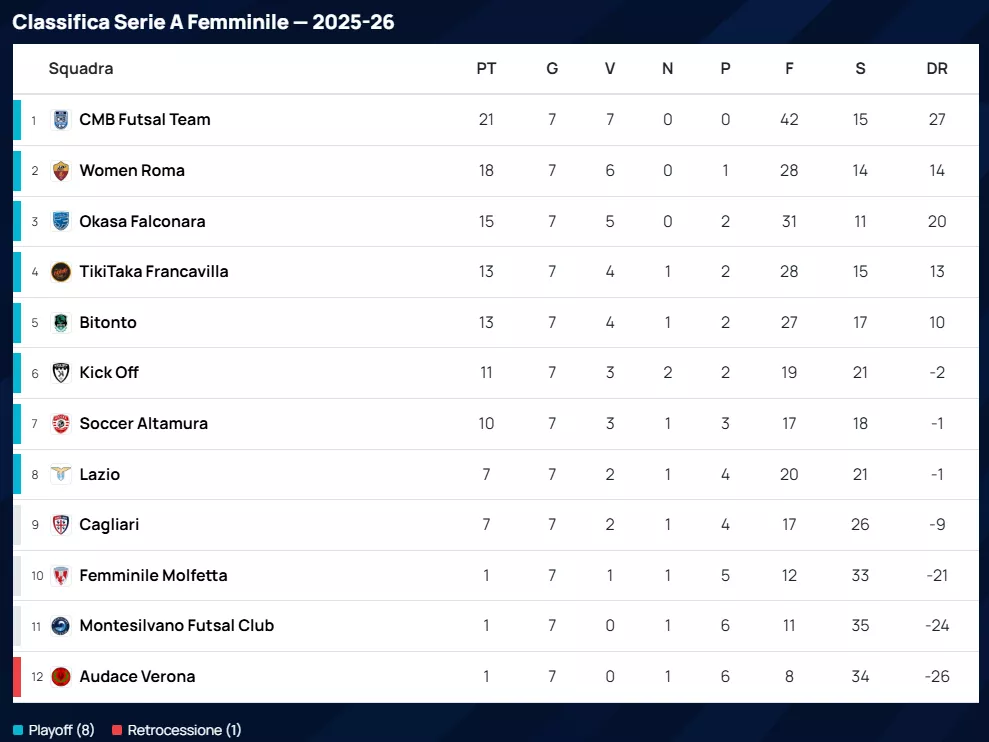989x742 pixels.
Task: Click the TikiTaka Francavilla round logo
Action: coord(61,272)
